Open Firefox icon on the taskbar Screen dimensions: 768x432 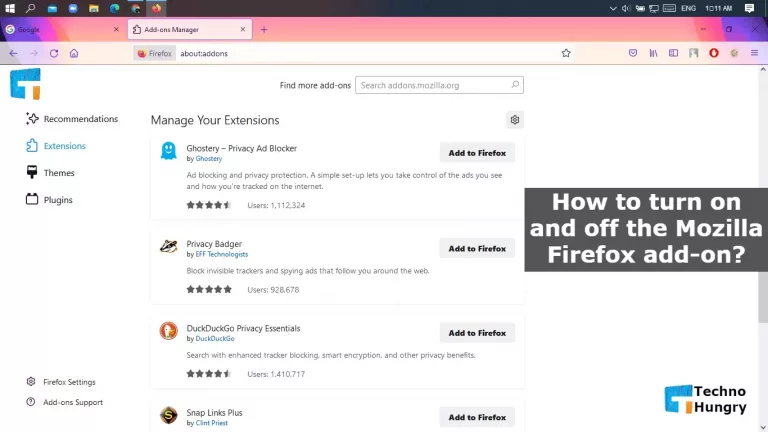pyautogui.click(x=156, y=8)
